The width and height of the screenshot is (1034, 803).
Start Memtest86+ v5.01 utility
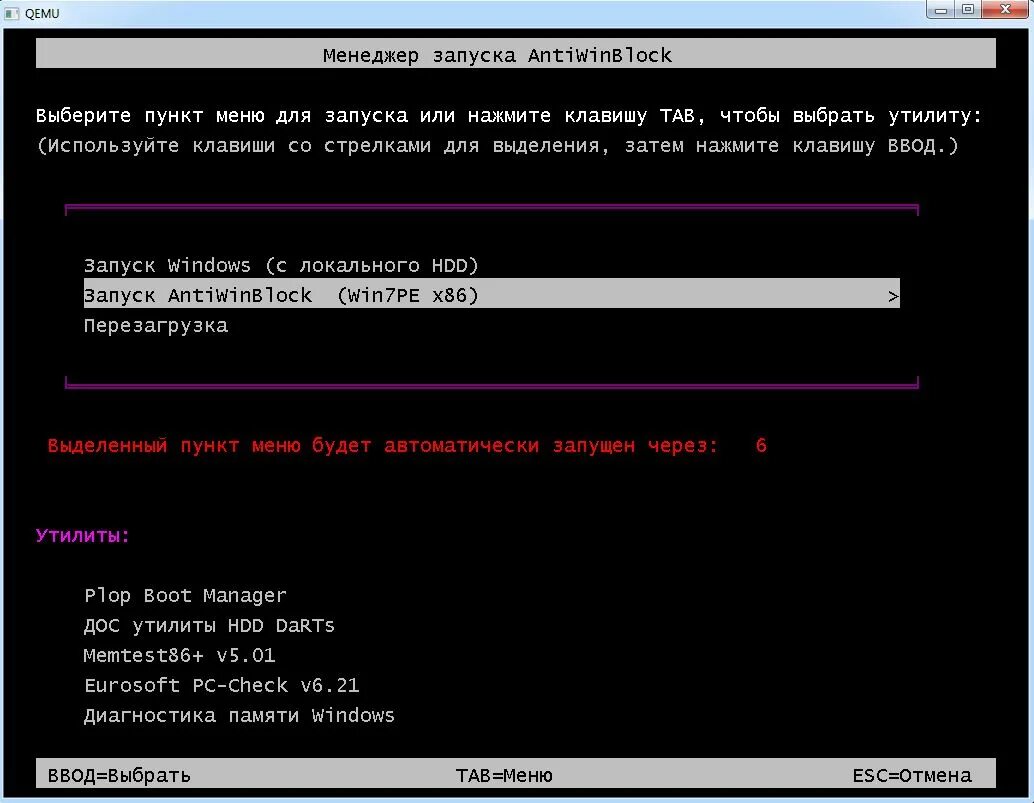(x=179, y=655)
